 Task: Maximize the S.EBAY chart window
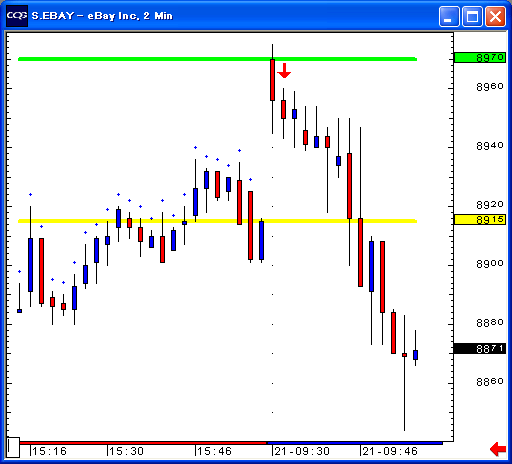point(472,16)
